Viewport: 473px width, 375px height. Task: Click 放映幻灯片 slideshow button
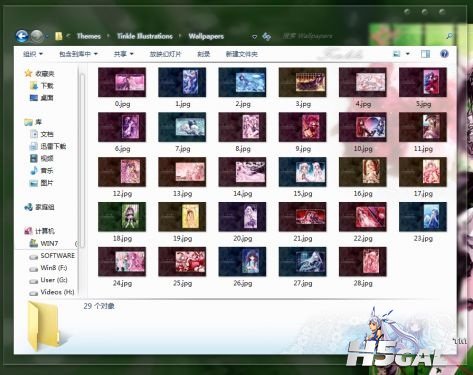click(165, 54)
